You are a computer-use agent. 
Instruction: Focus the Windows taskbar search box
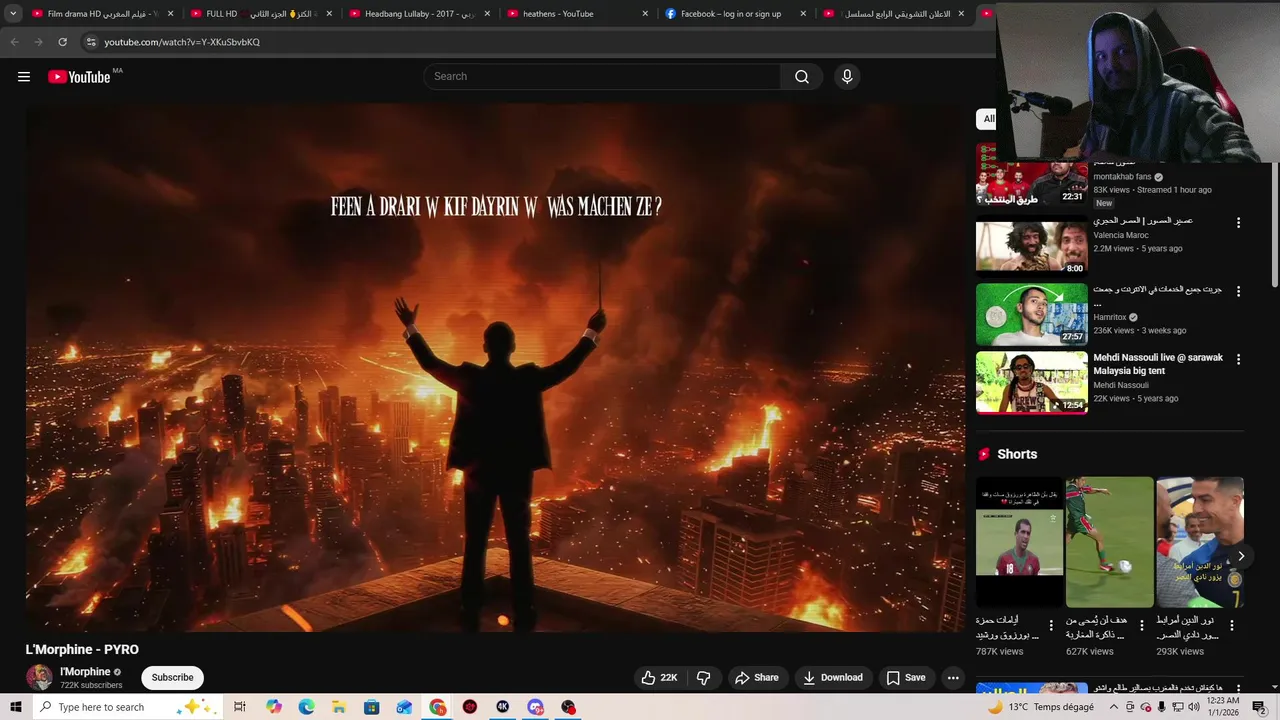pyautogui.click(x=126, y=707)
